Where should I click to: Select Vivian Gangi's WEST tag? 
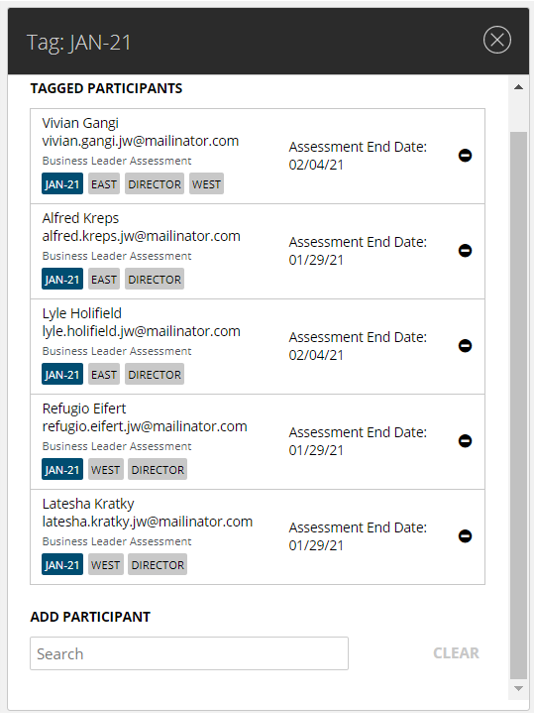tap(207, 184)
